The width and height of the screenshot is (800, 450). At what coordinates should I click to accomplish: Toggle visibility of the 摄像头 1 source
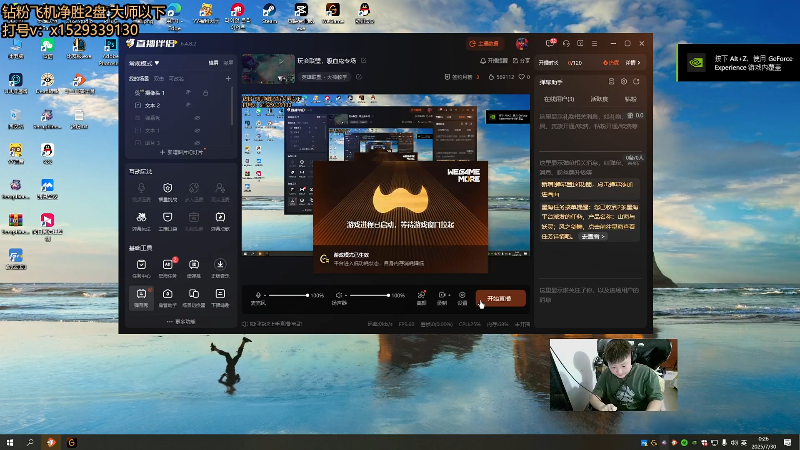pos(188,92)
